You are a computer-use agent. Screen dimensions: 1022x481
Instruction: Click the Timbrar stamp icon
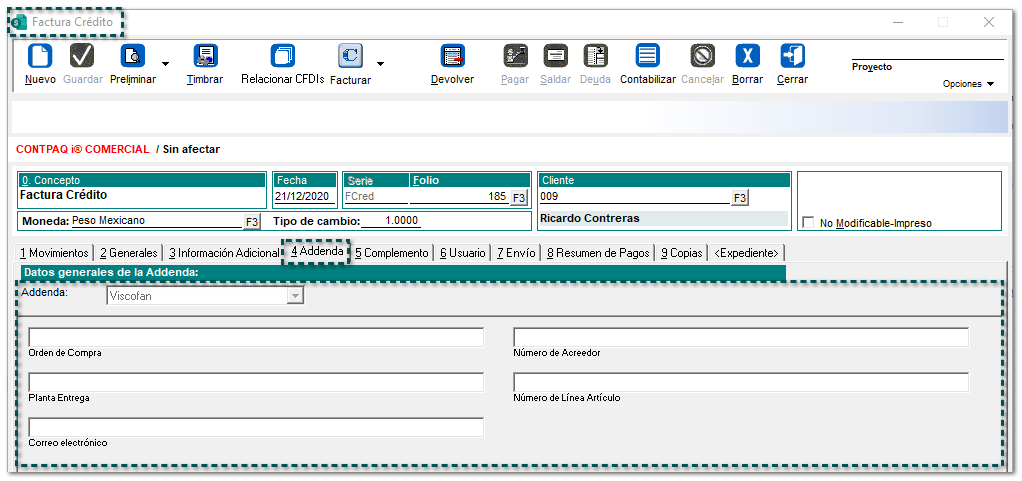(x=205, y=56)
